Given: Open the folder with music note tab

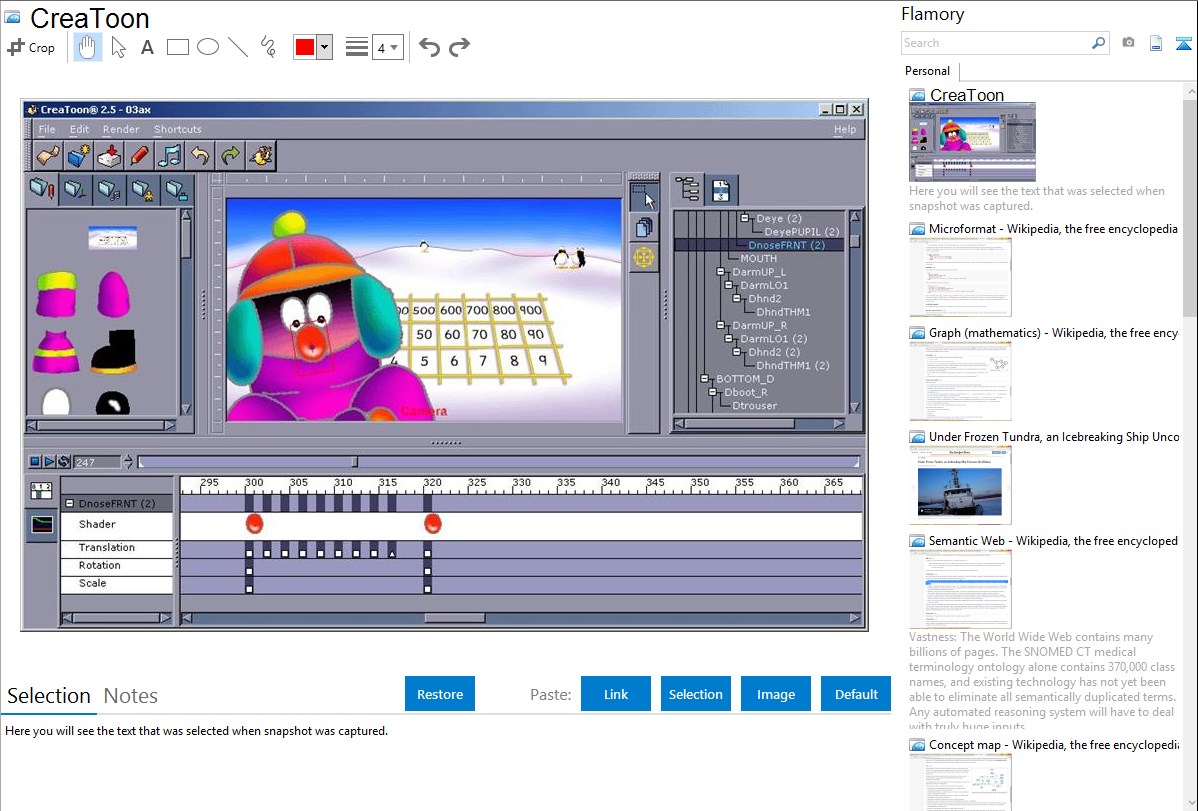Looking at the screenshot, I should [110, 190].
